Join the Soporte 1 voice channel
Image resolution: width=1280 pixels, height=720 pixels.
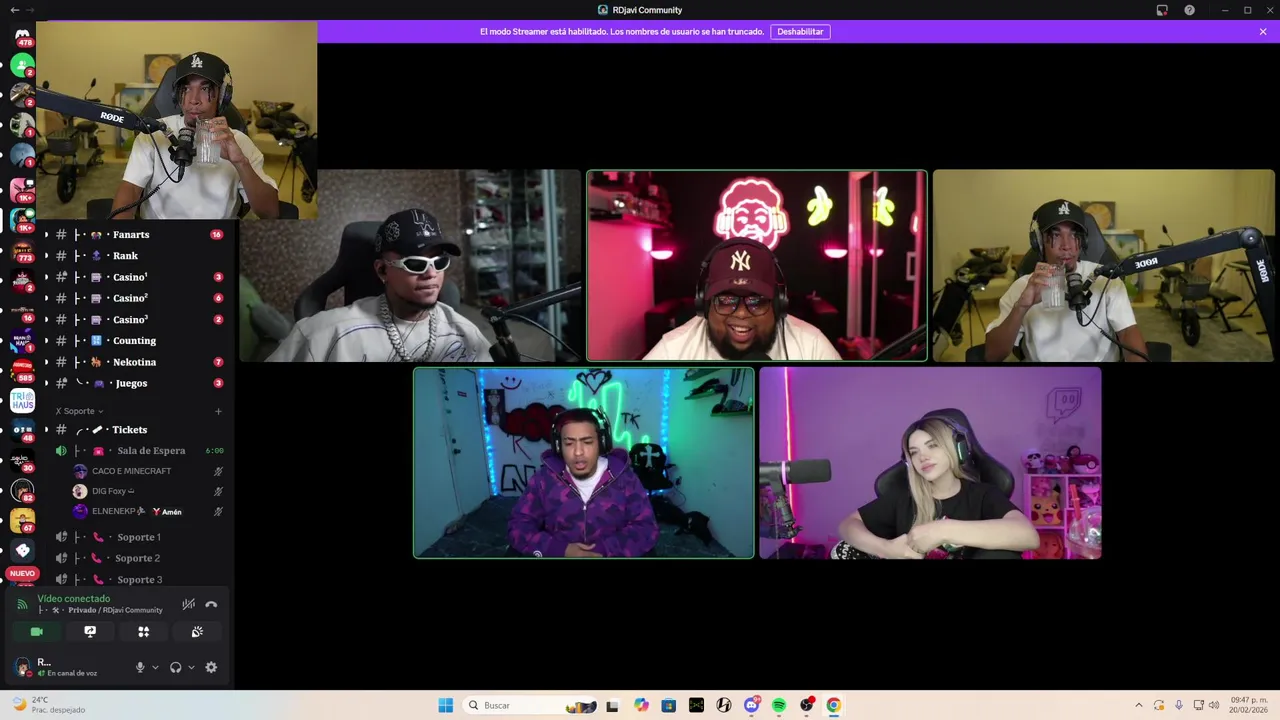[138, 537]
